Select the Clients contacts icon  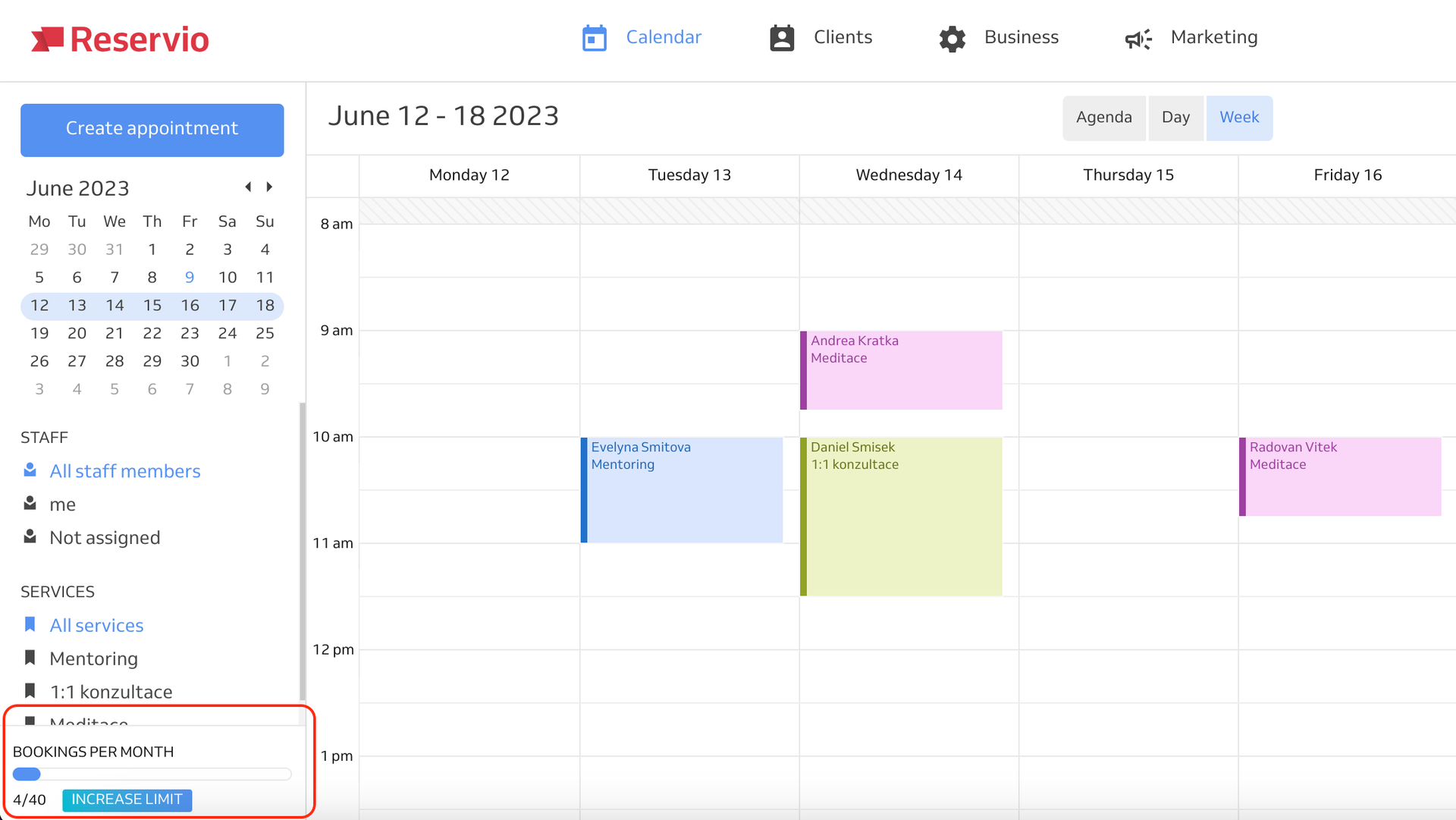pos(782,37)
